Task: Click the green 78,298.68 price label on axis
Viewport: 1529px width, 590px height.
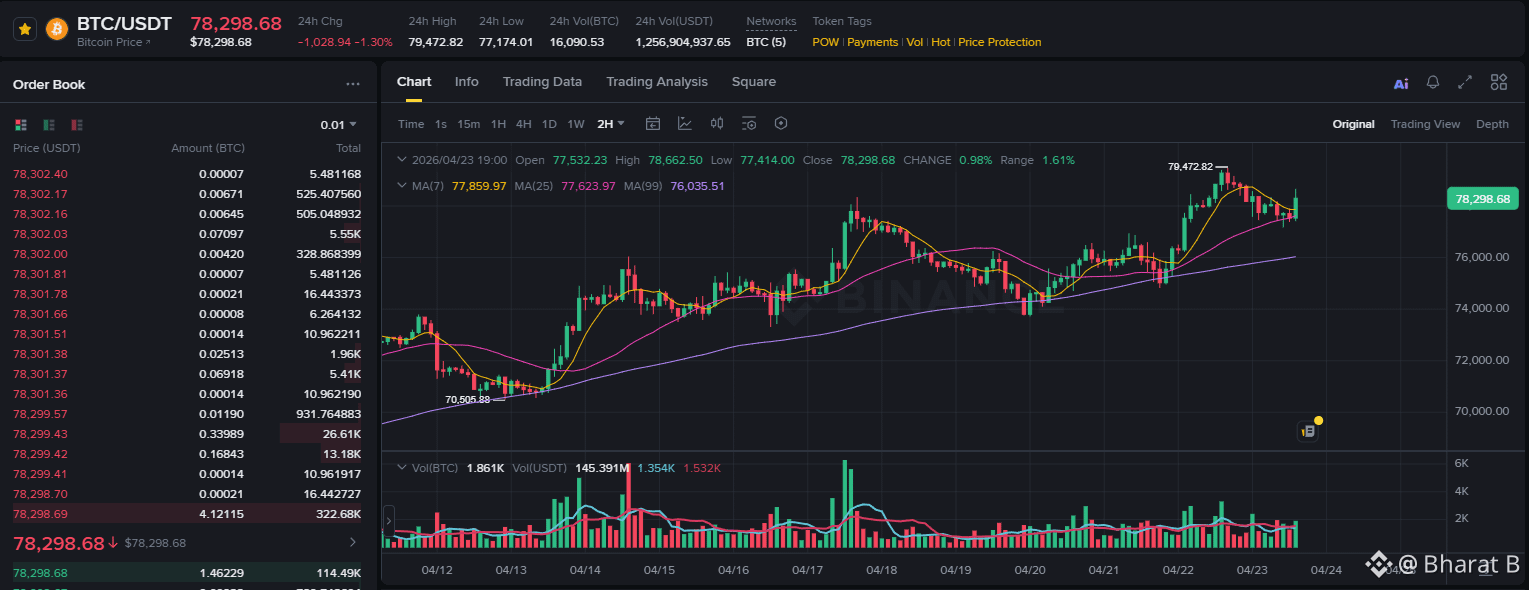Action: click(x=1482, y=199)
